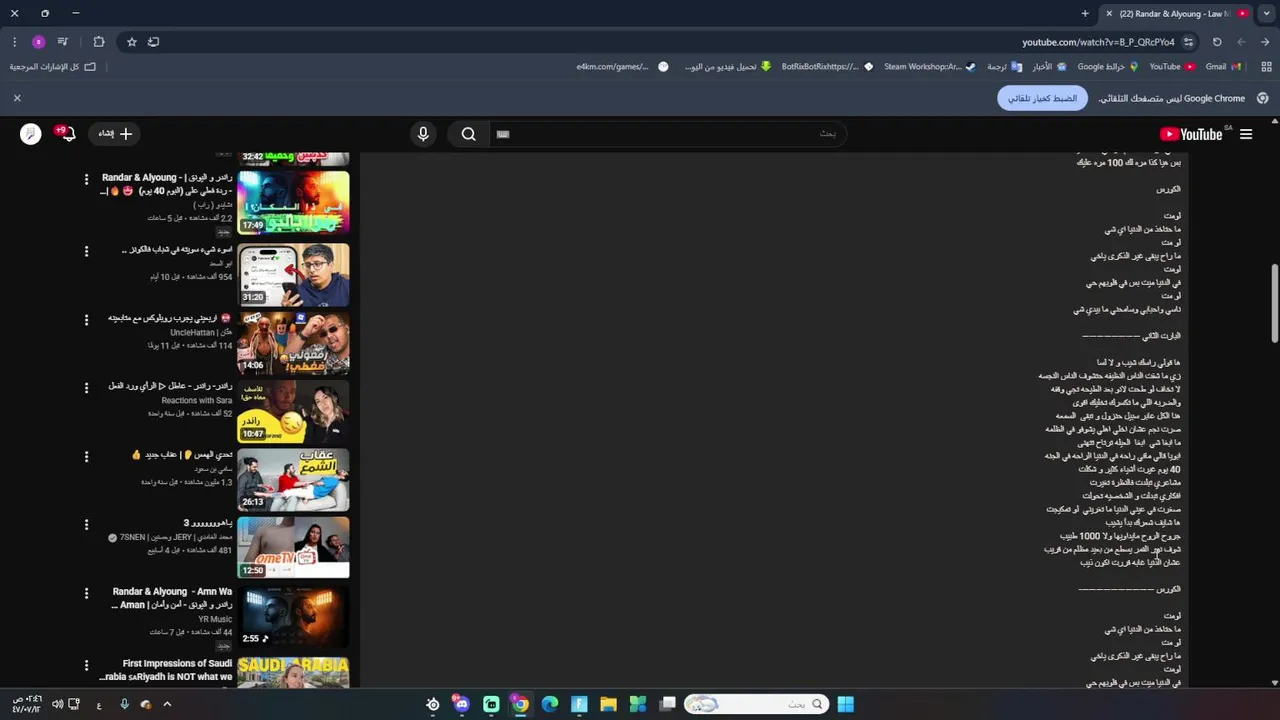Open the Windows Start button
1280x720 pixels.
tap(845, 704)
